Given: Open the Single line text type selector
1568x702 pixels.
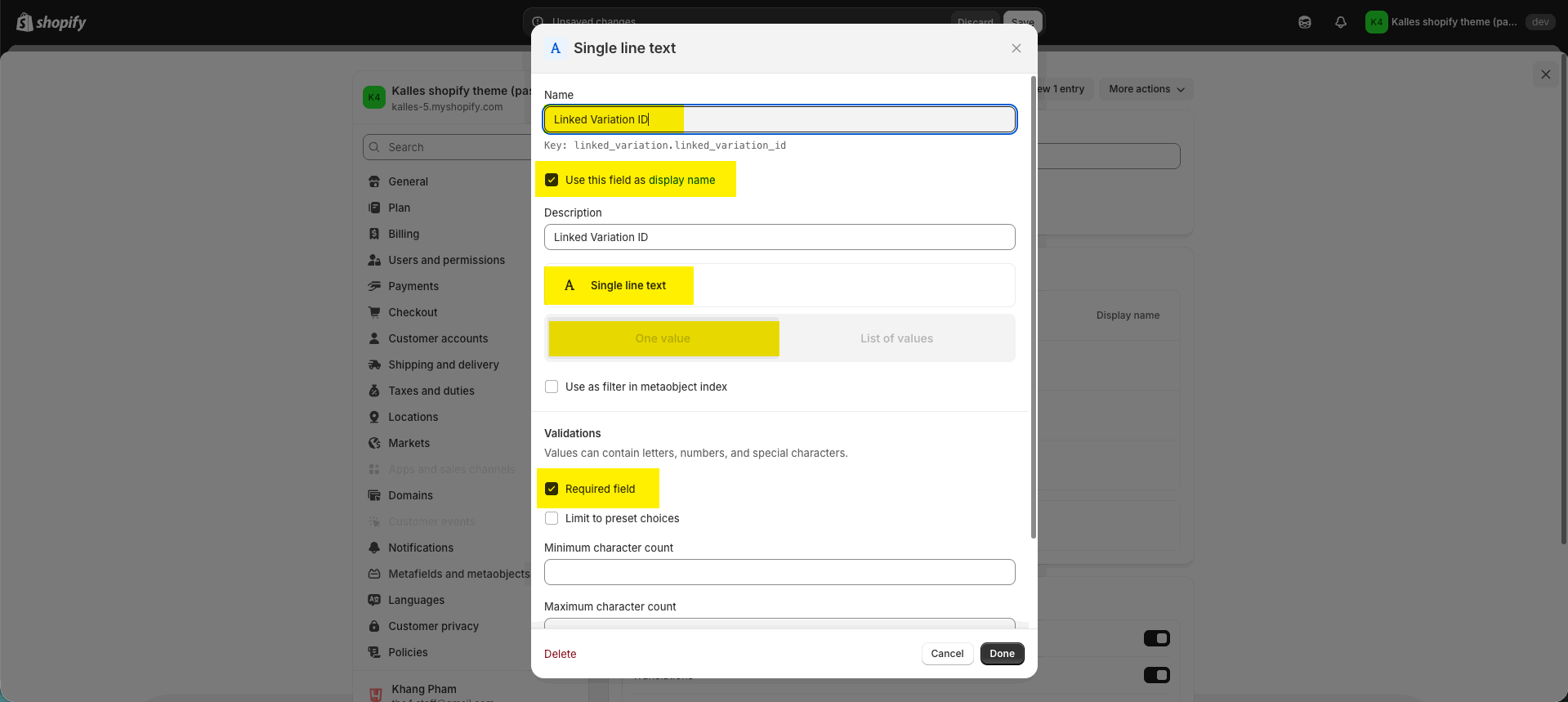Looking at the screenshot, I should pyautogui.click(x=779, y=285).
